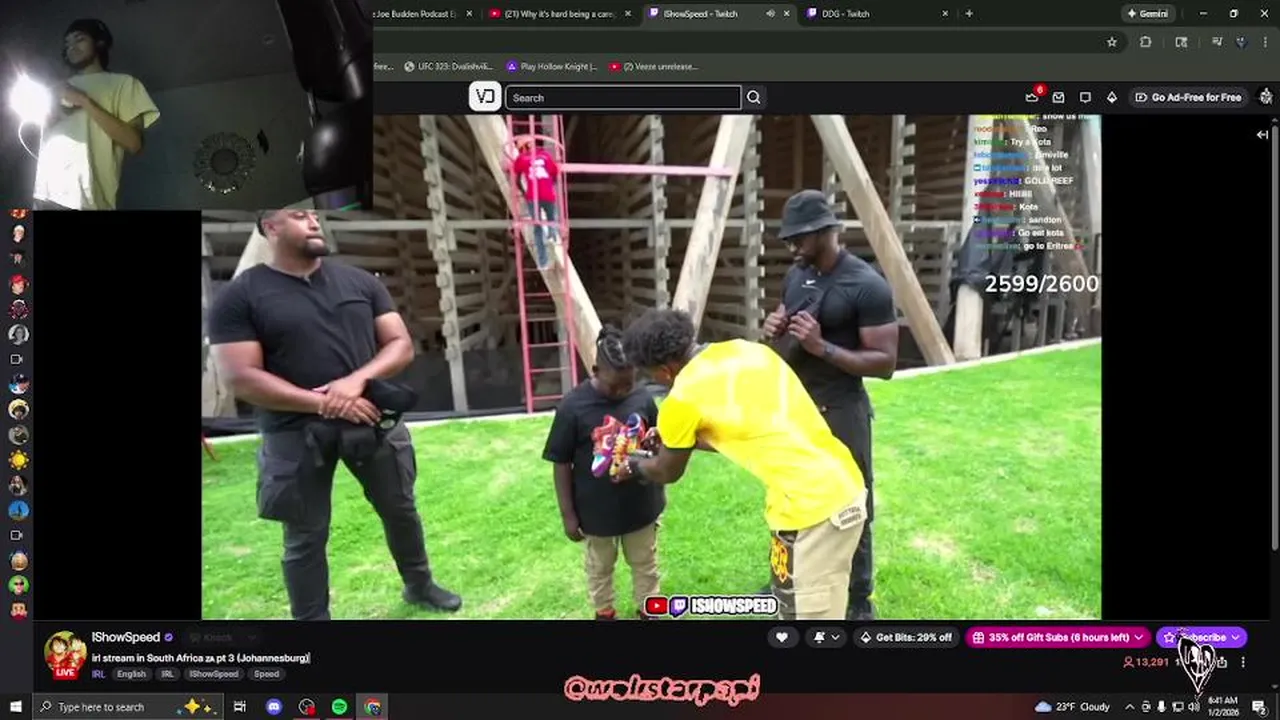Open the taskbar clock and date
The image size is (1280, 720).
[x=1223, y=707]
